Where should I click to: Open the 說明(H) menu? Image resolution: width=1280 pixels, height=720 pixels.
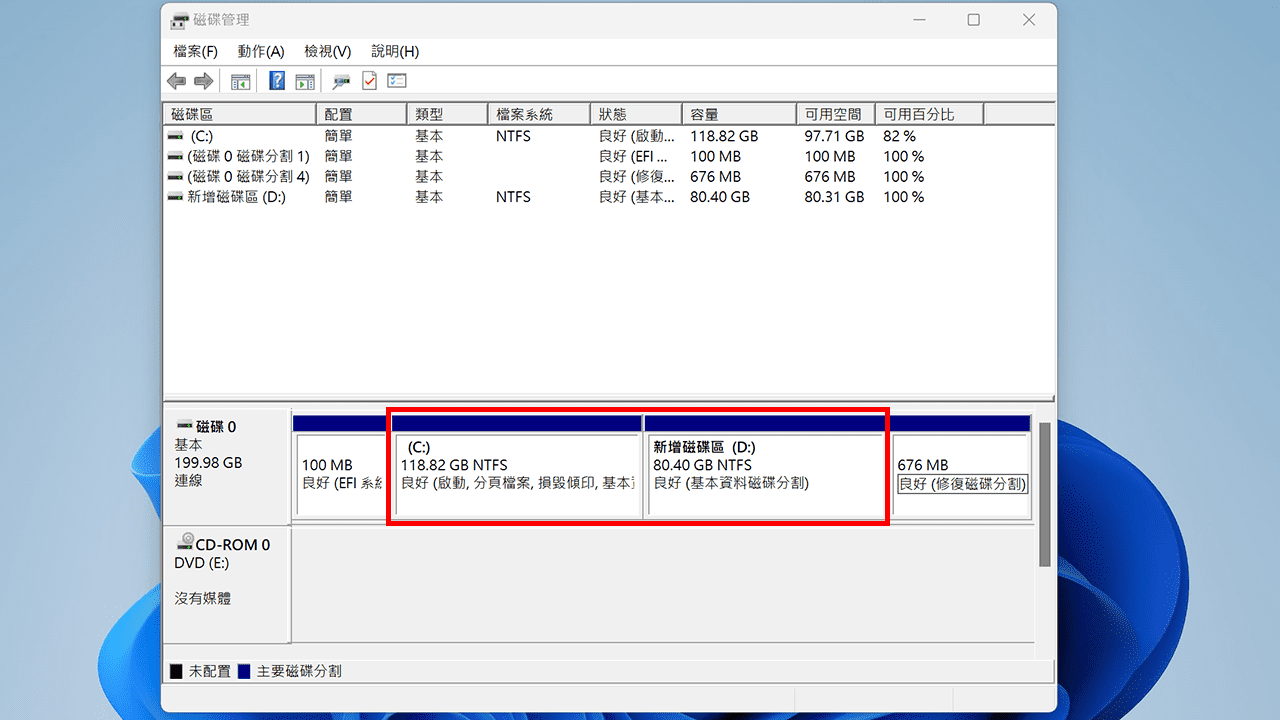[394, 51]
